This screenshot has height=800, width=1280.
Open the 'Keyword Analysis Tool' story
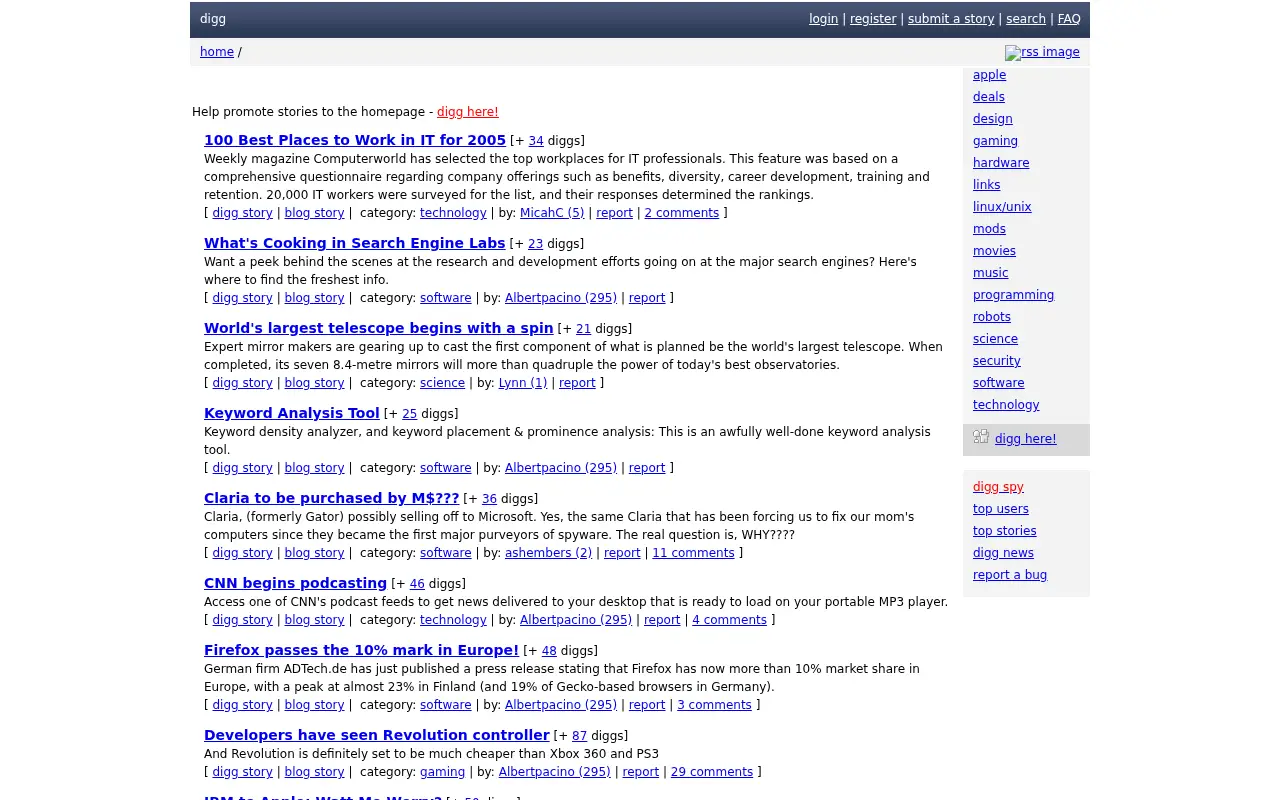click(x=292, y=413)
